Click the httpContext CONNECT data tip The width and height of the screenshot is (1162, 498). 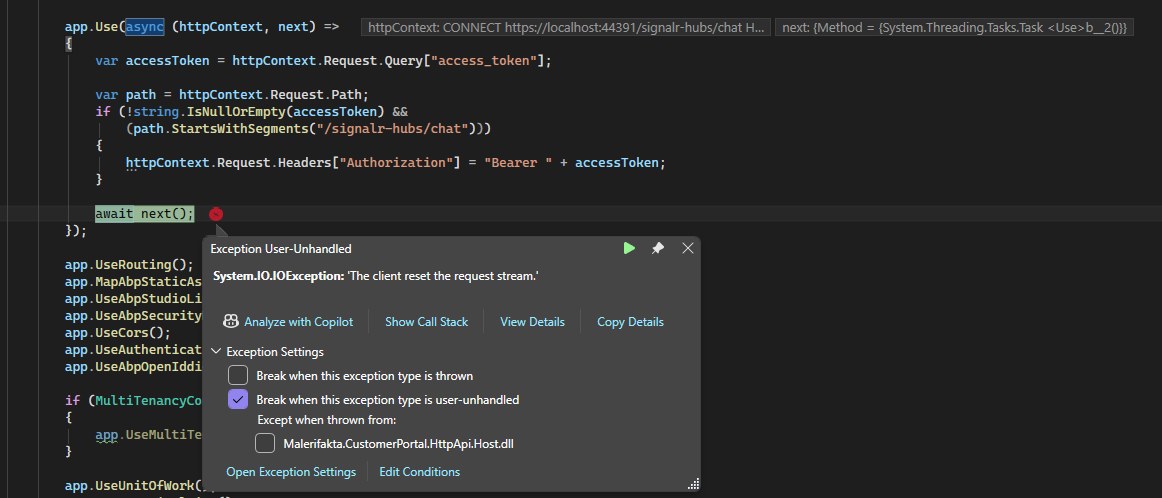(566, 28)
